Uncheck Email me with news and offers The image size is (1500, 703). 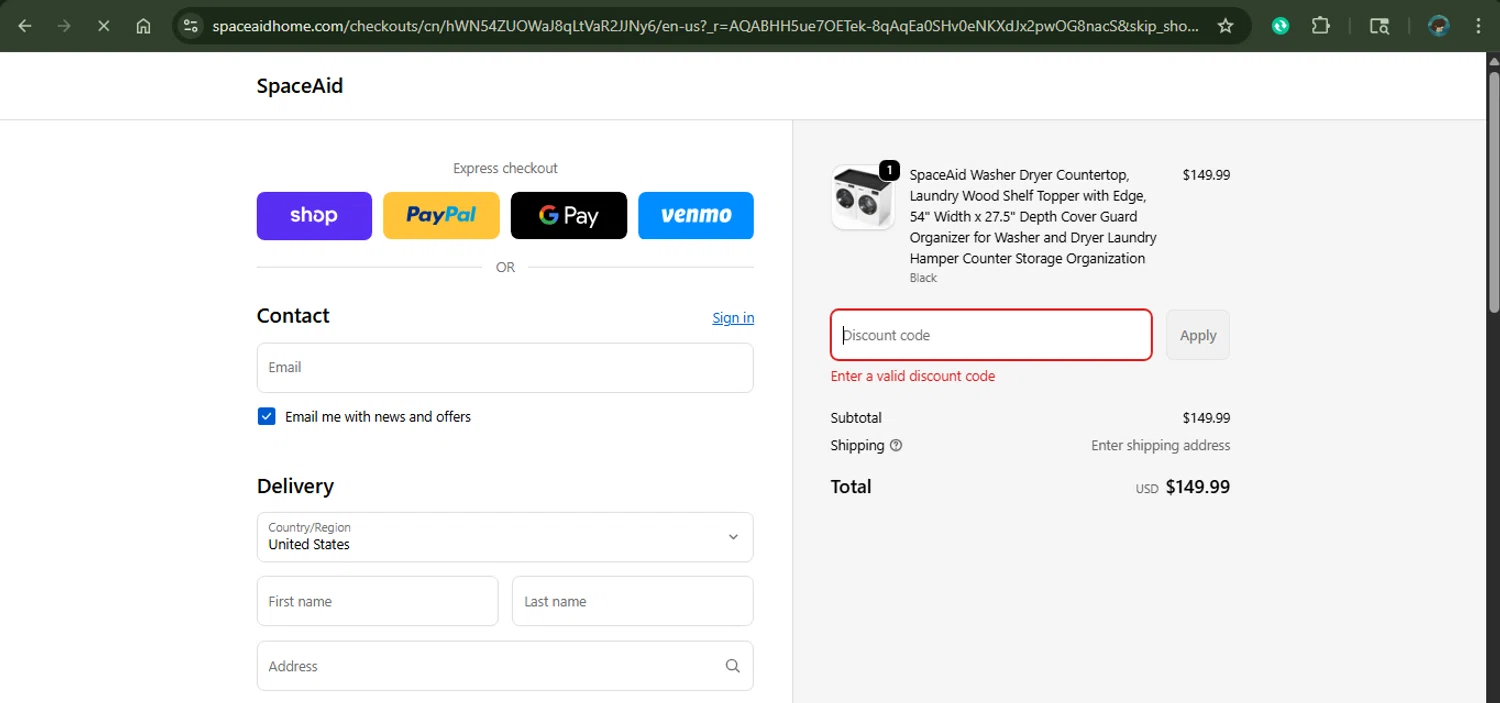click(x=266, y=417)
